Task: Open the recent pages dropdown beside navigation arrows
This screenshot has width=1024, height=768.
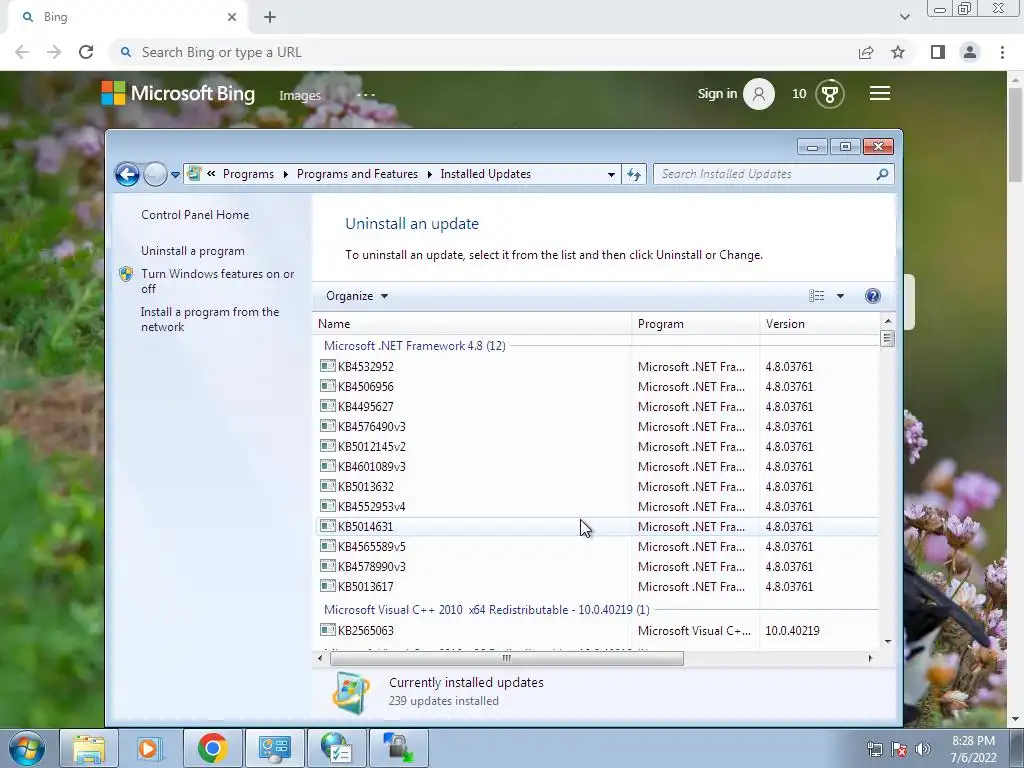Action: click(175, 175)
